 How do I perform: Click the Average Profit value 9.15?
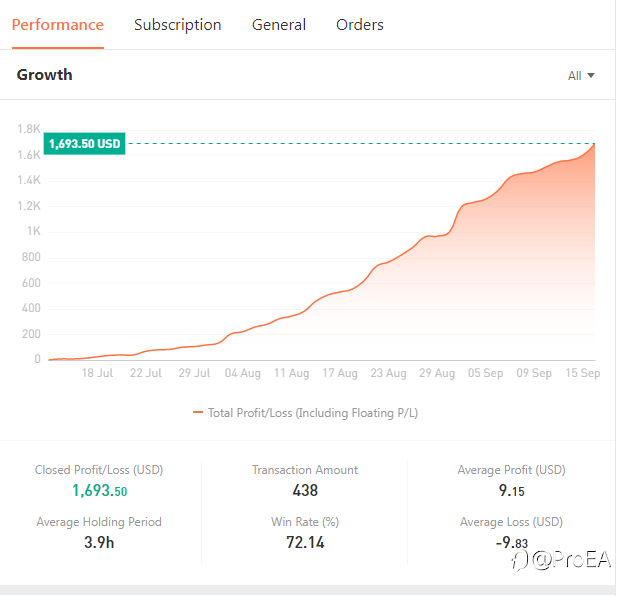(511, 490)
